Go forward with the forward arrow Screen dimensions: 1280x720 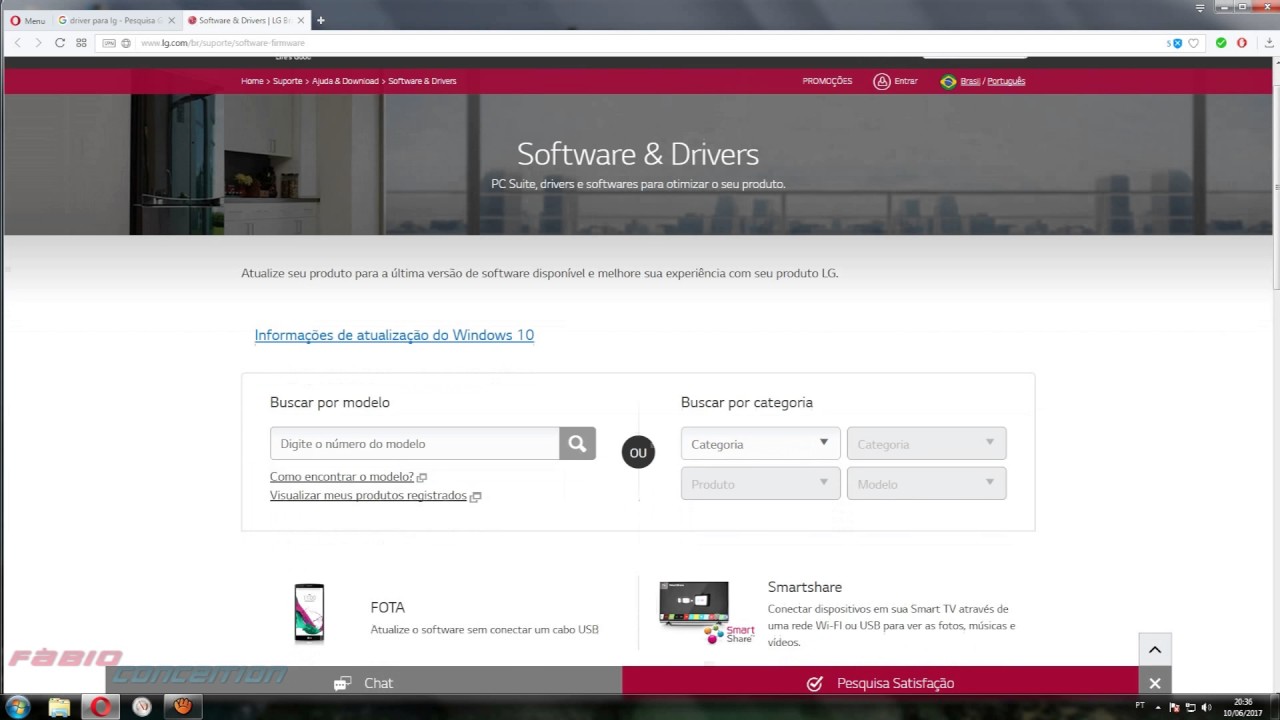pos(38,43)
